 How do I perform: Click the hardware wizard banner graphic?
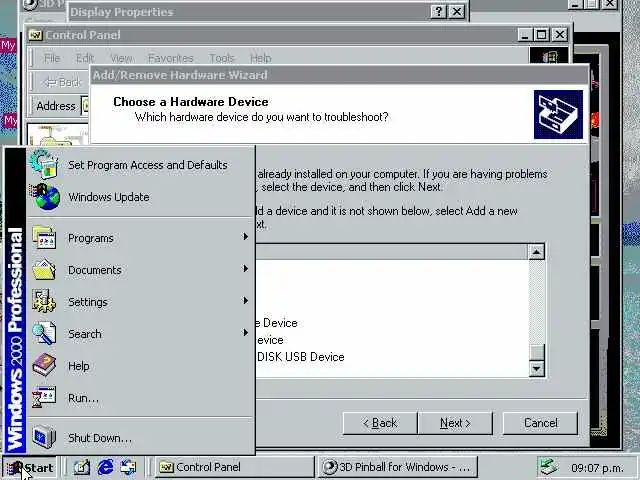tap(558, 114)
